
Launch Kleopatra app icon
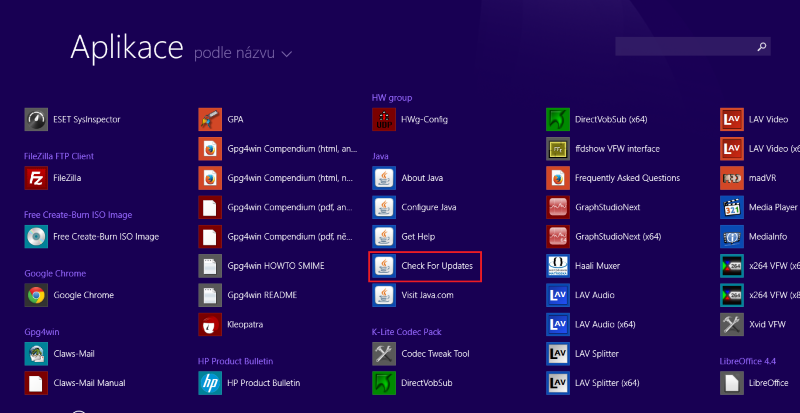210,325
